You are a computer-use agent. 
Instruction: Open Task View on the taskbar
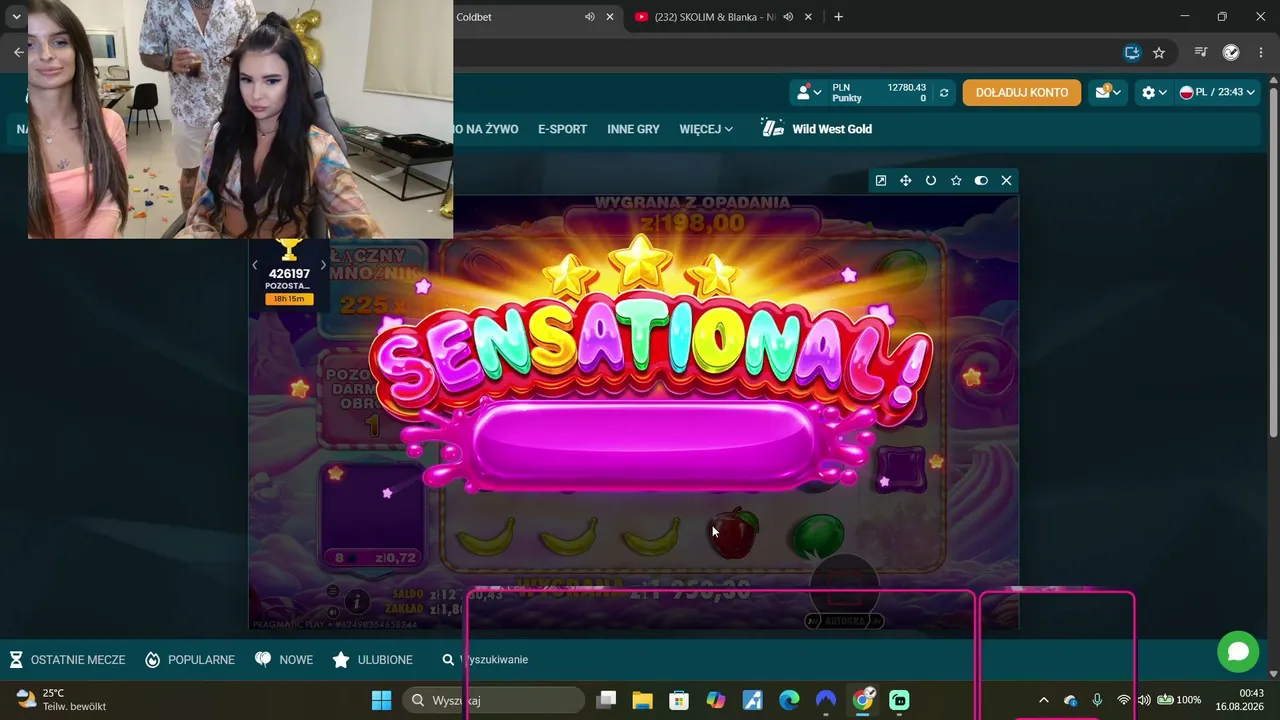[606, 700]
